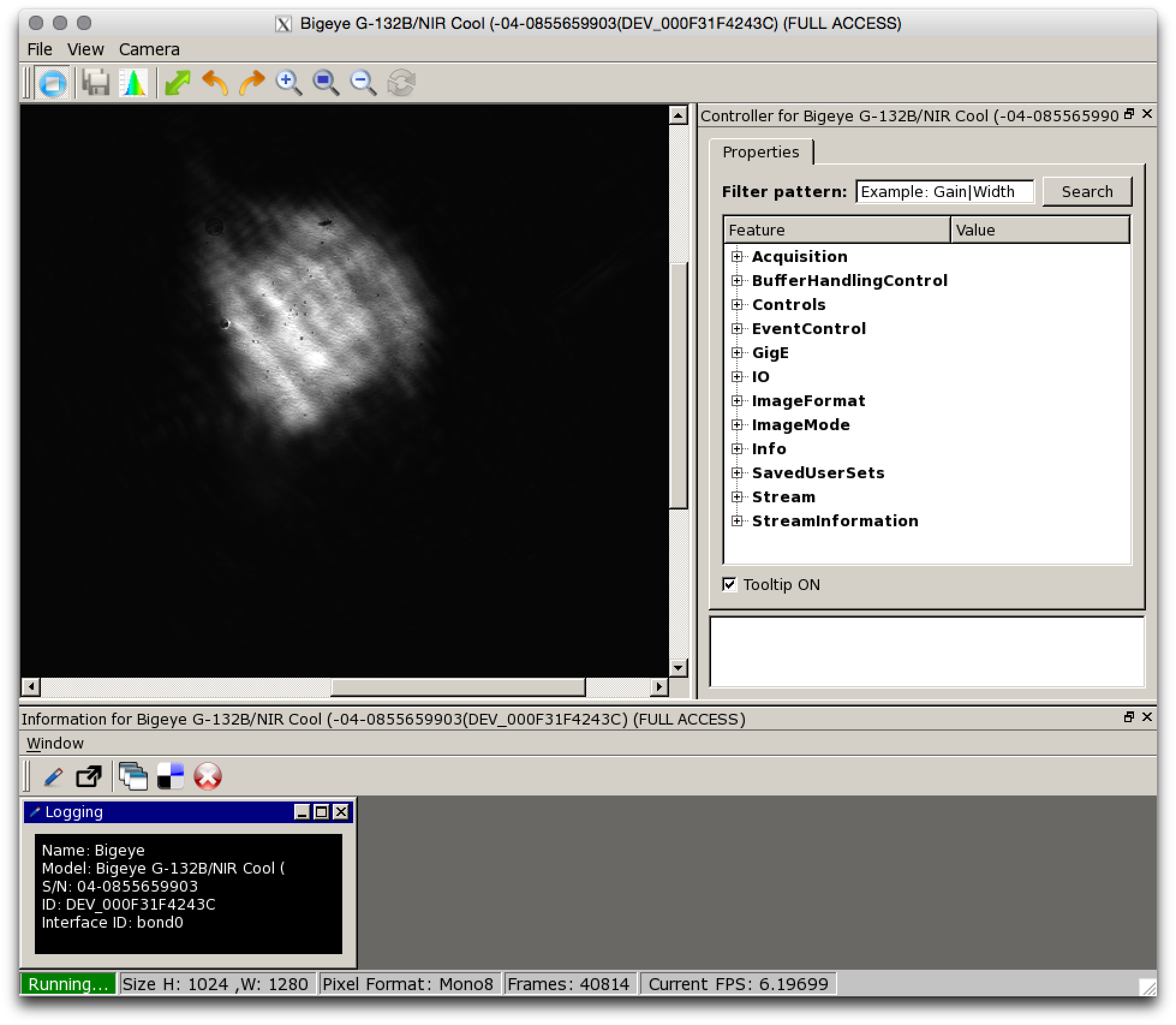
Task: Click the green fit-to-window arrow icon
Action: [x=177, y=83]
